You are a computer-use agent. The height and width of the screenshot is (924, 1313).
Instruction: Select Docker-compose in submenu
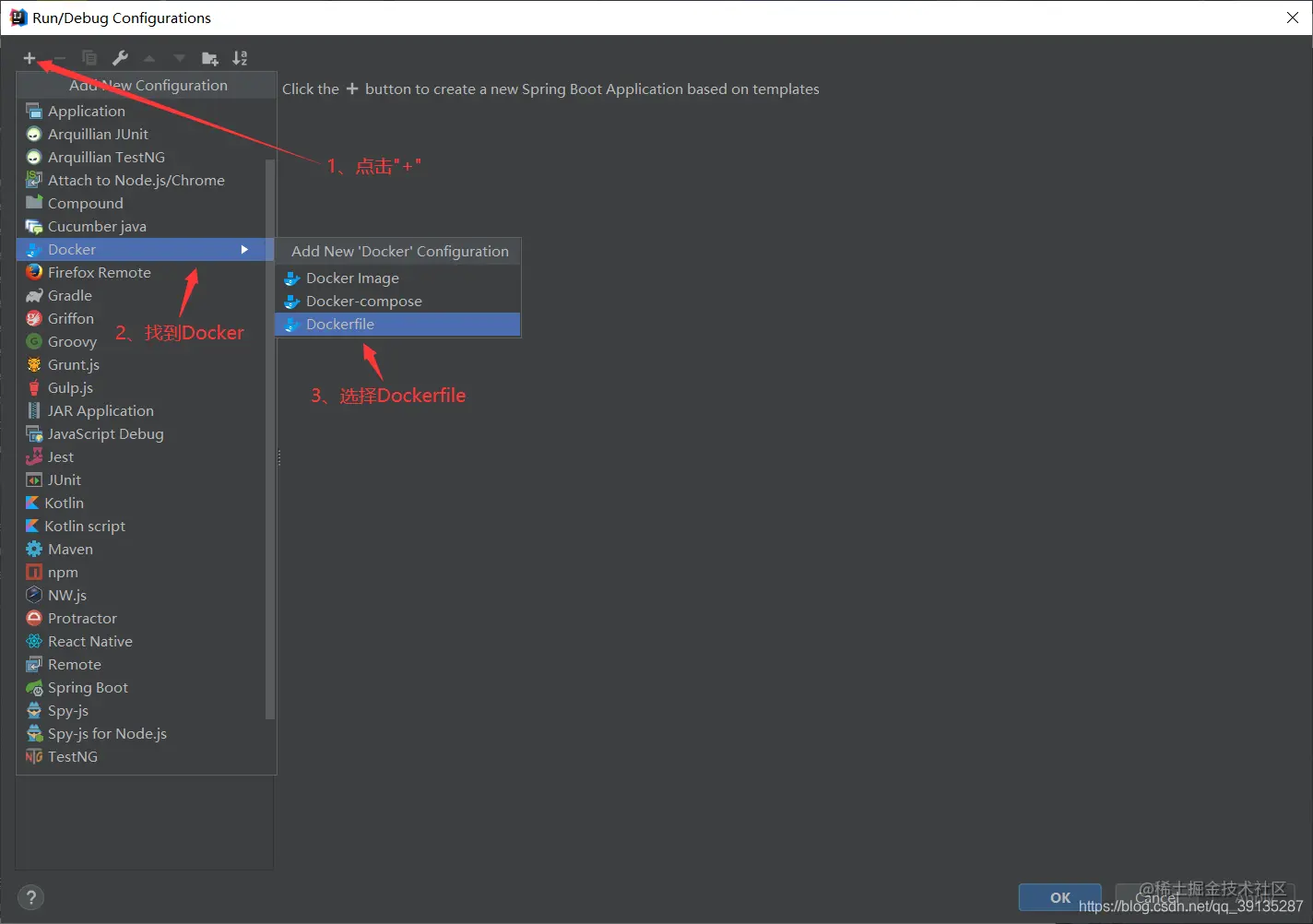click(398, 301)
